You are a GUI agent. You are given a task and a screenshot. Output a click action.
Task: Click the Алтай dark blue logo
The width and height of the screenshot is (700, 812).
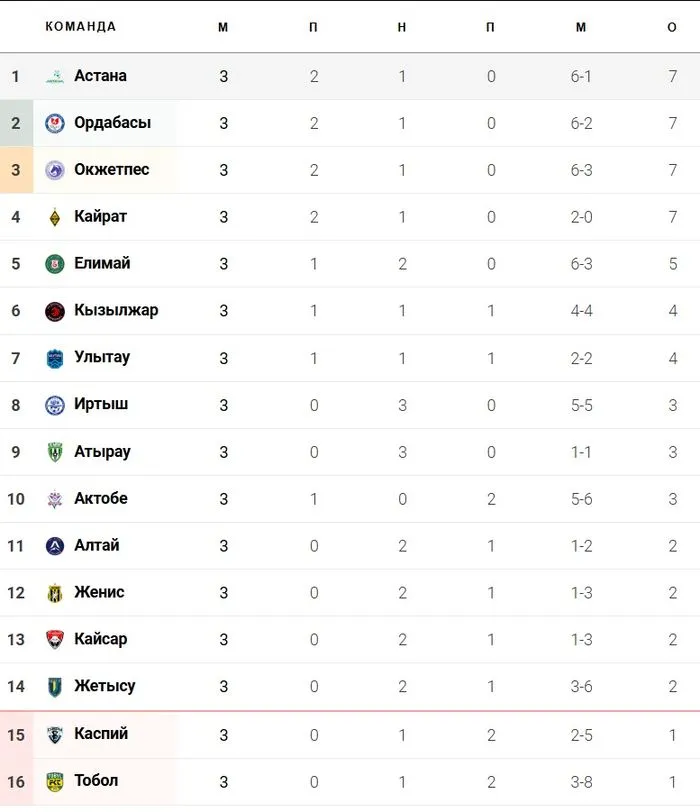click(55, 547)
